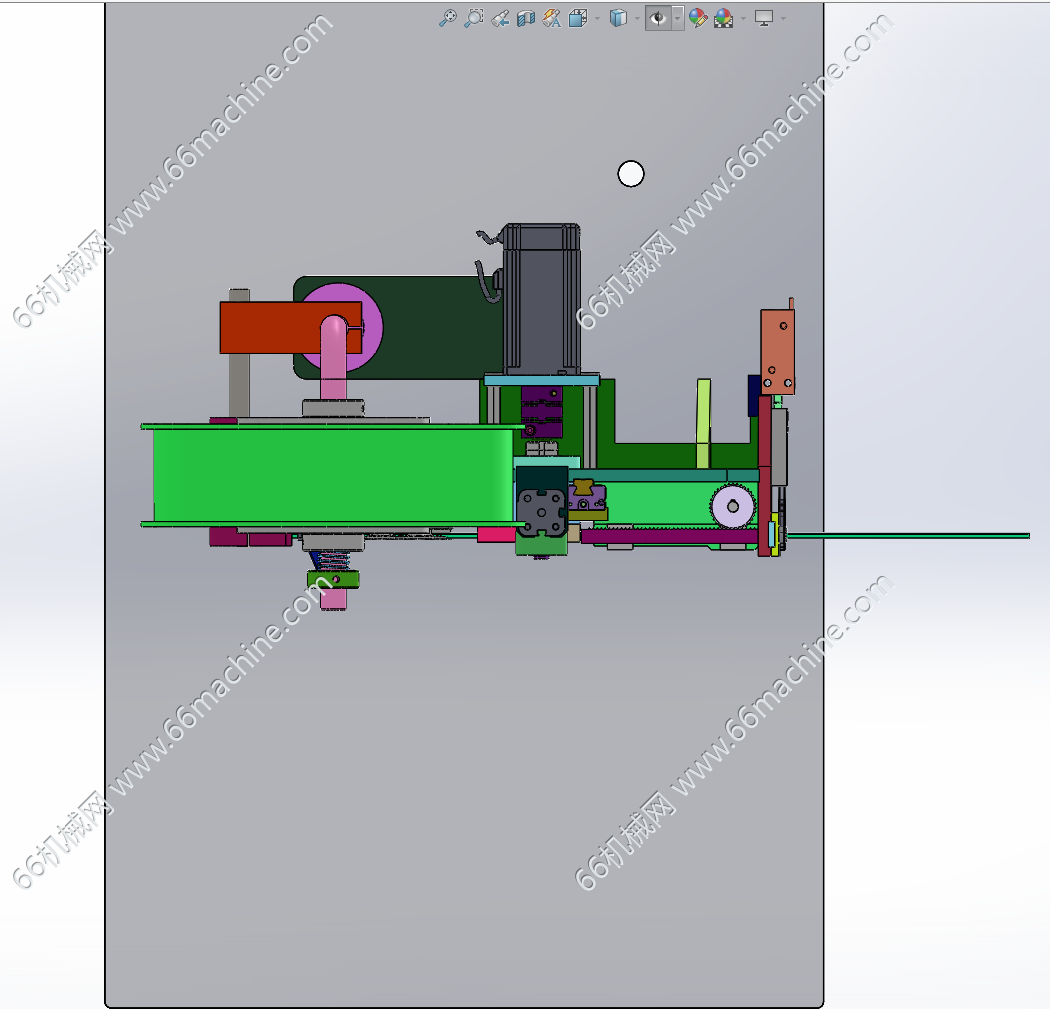Activate the Section View tool
The height and width of the screenshot is (1009, 1050).
click(x=526, y=19)
